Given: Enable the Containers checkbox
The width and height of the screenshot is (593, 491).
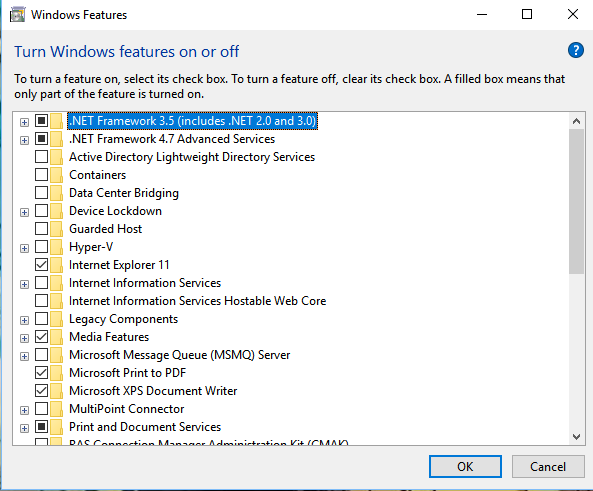Looking at the screenshot, I should 41,175.
